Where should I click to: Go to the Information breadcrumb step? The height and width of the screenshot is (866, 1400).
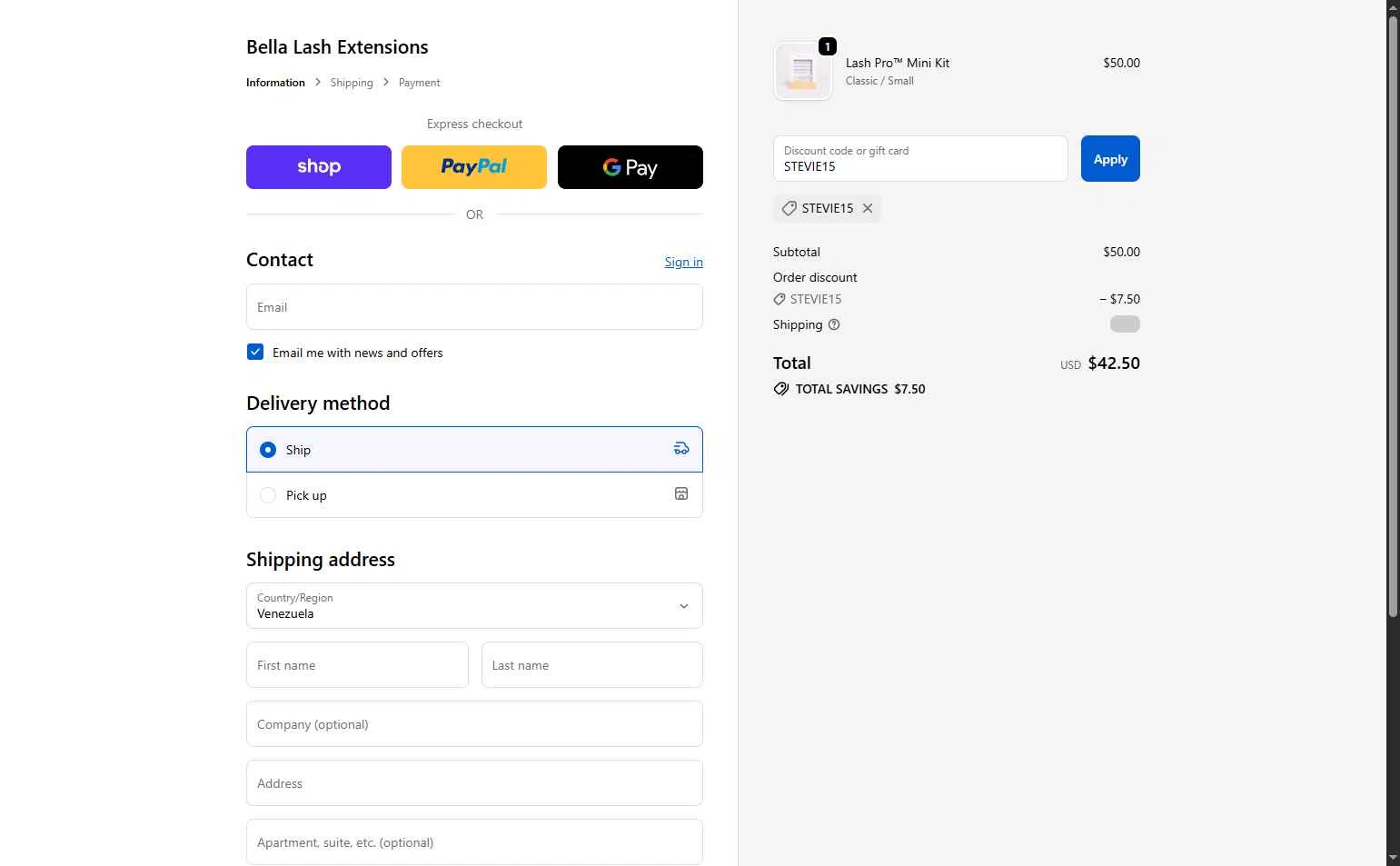pyautogui.click(x=275, y=83)
